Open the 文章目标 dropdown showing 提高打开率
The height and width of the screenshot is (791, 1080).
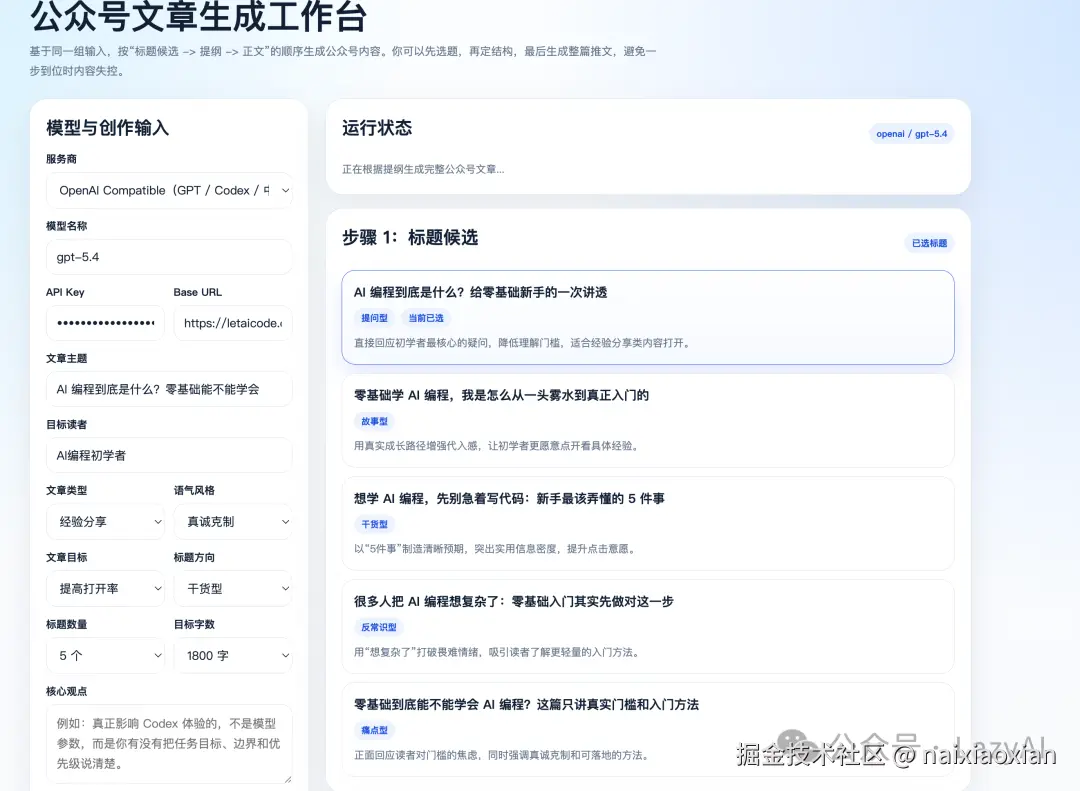click(105, 588)
